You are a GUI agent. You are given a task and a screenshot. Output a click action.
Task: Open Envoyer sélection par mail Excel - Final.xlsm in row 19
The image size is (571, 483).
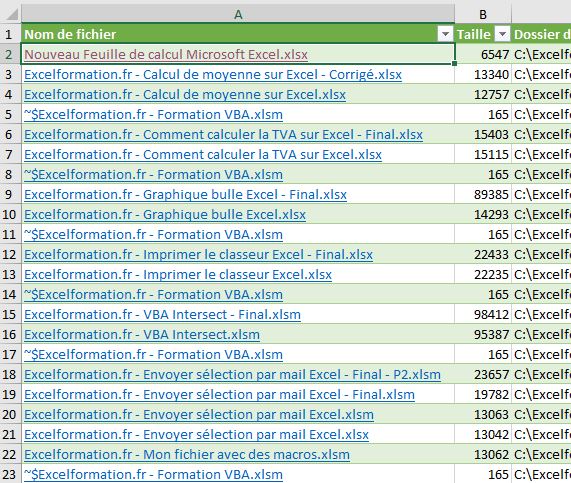click(219, 395)
